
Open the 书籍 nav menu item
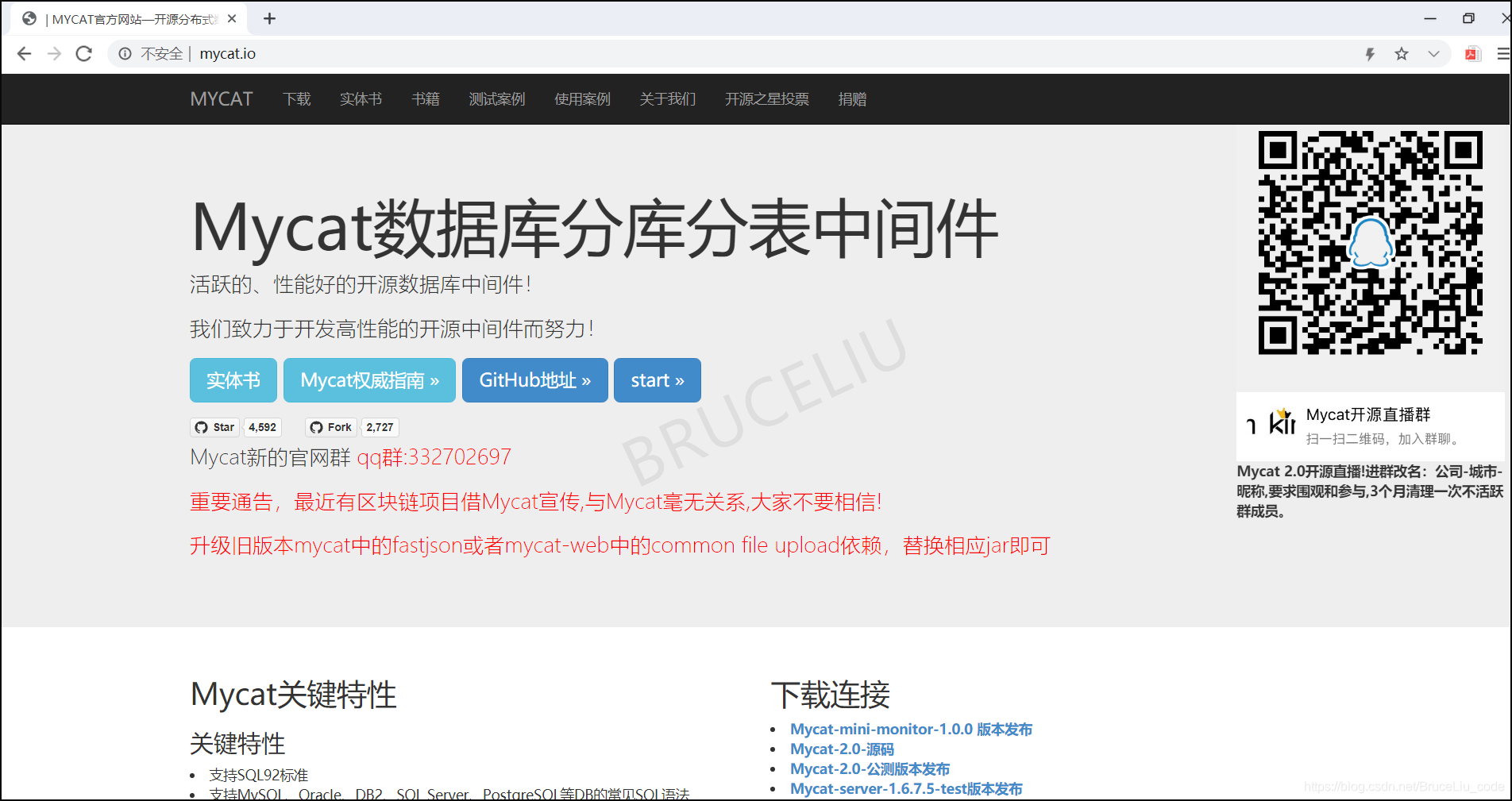click(x=426, y=99)
